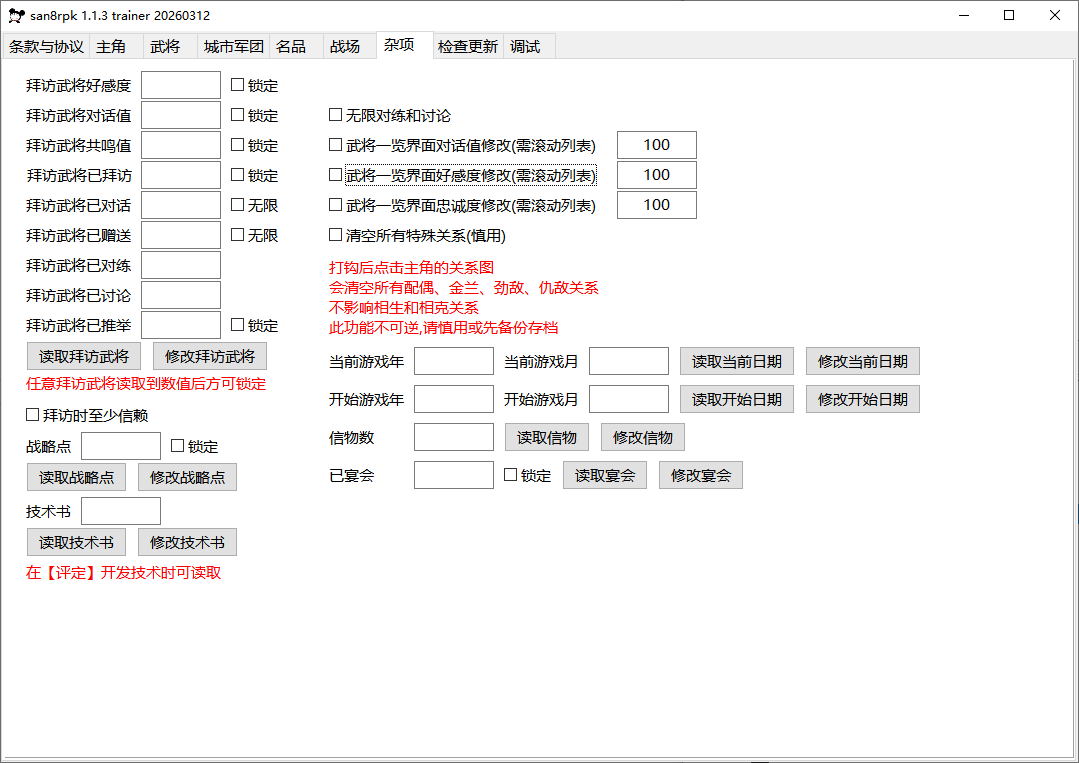The height and width of the screenshot is (763, 1079).
Task: Click 读取当前日期 button
Action: click(x=737, y=361)
